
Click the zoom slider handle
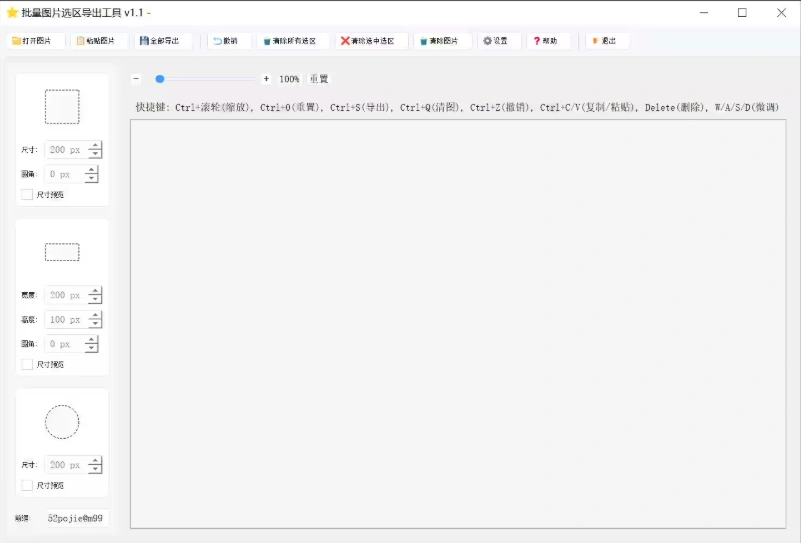pos(160,79)
